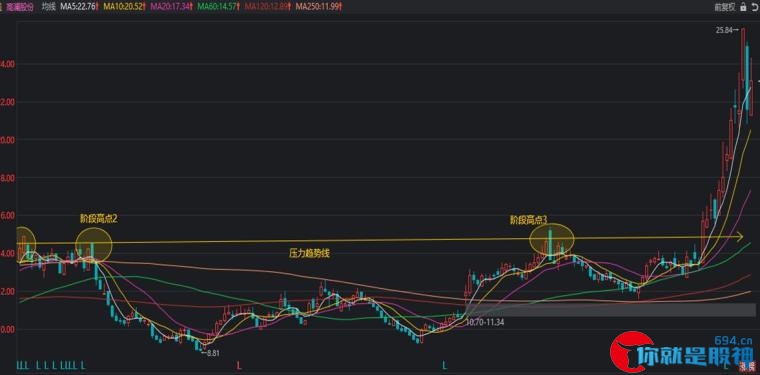Image resolution: width=760 pixels, height=375 pixels.
Task: Click the red L marker at chart bottom
Action: click(239, 365)
